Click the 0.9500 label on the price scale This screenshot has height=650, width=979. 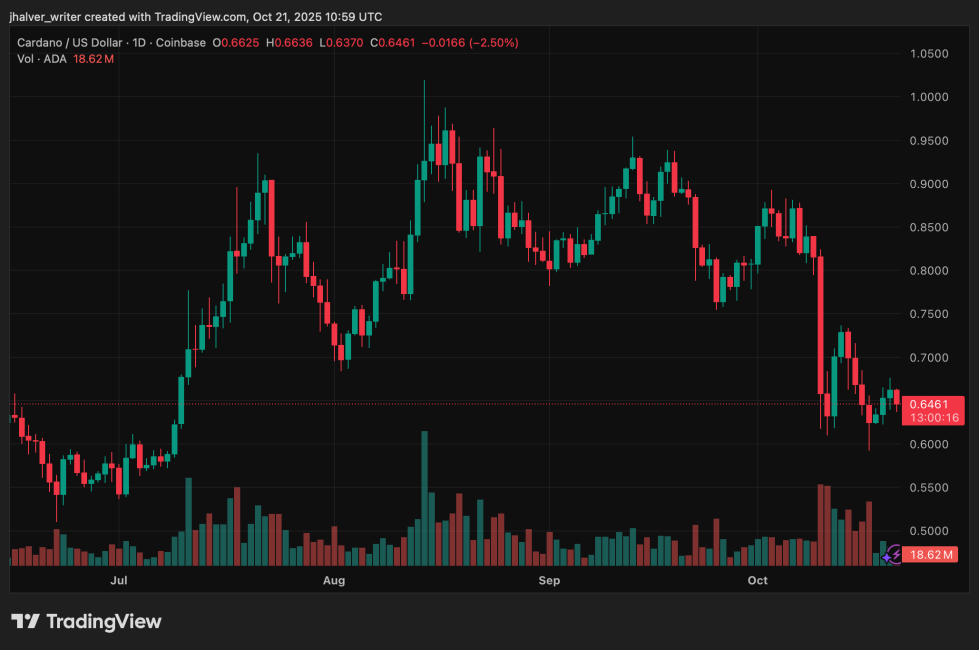pos(930,140)
